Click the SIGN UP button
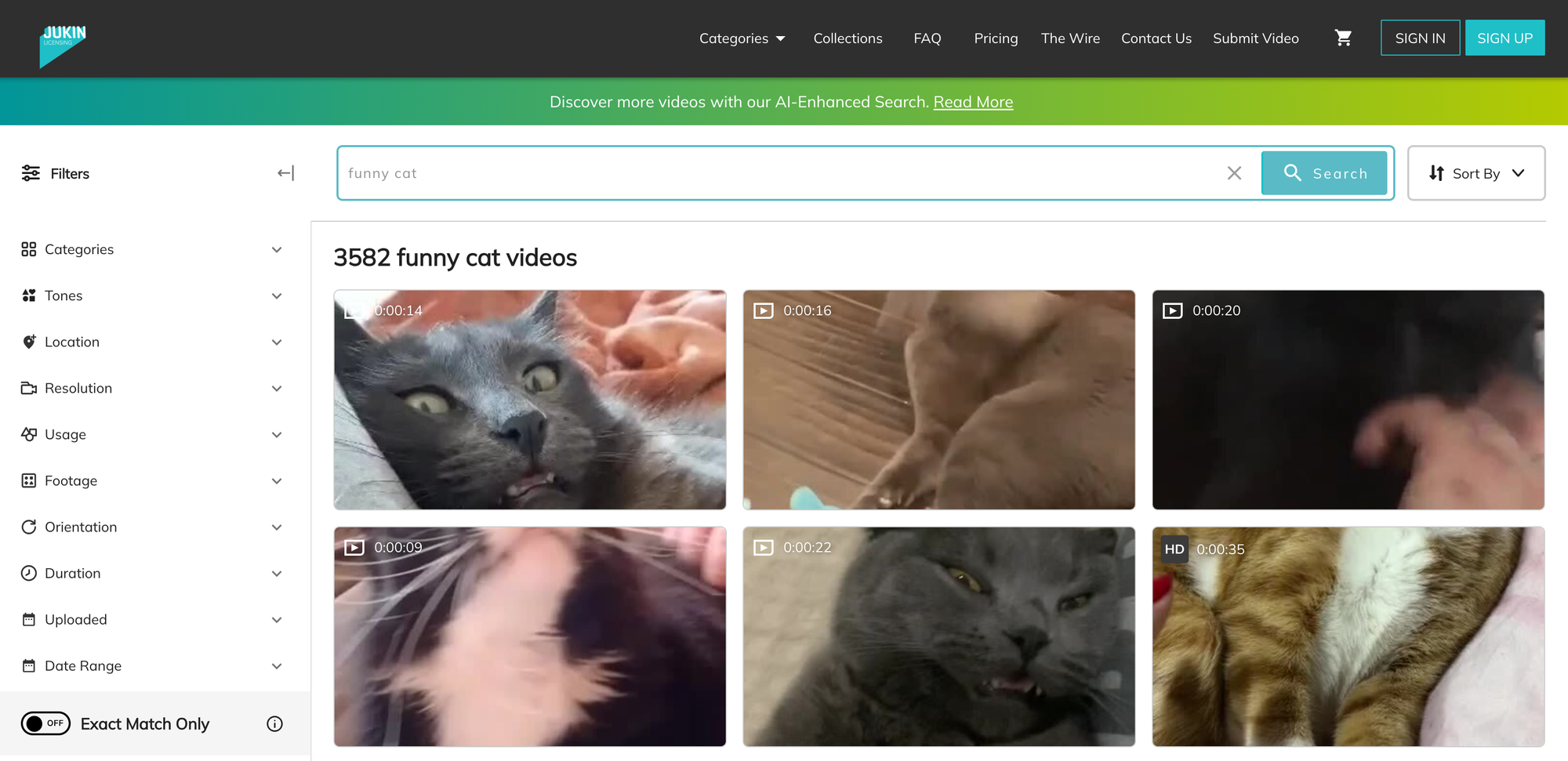Viewport: 1568px width, 761px height. 1504,38
